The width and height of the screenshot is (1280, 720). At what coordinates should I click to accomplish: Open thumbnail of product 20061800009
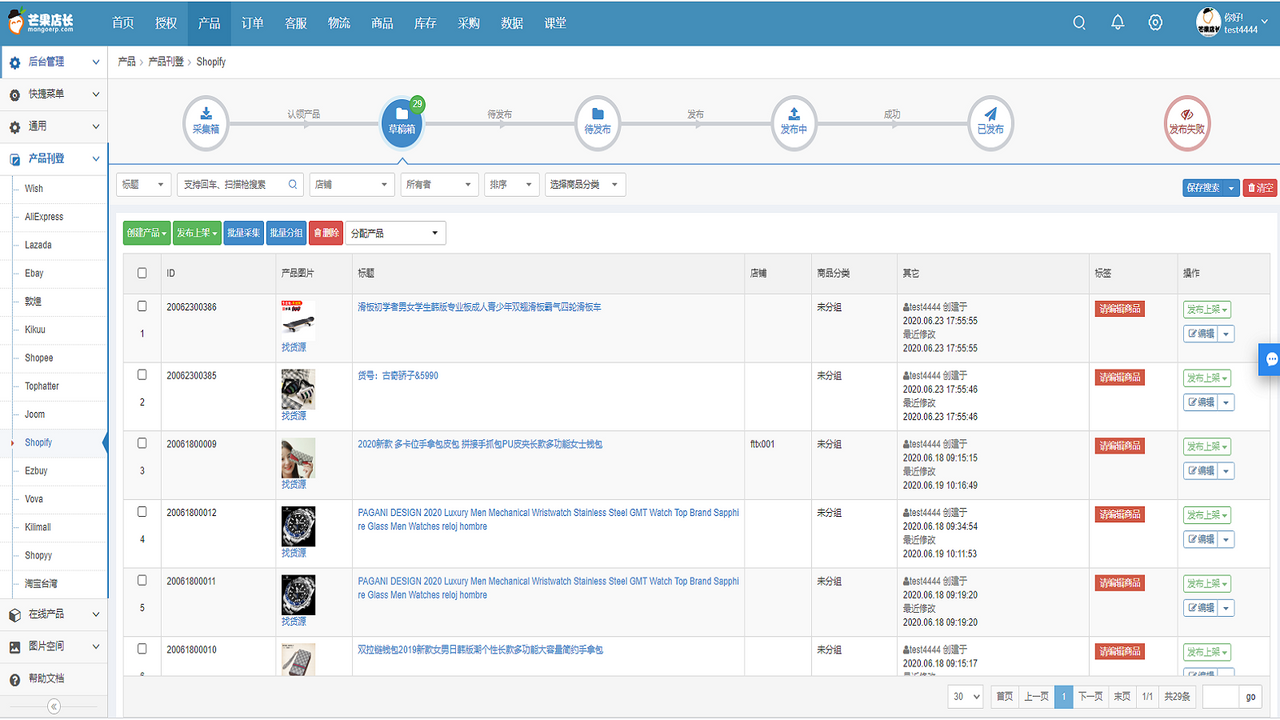298,458
